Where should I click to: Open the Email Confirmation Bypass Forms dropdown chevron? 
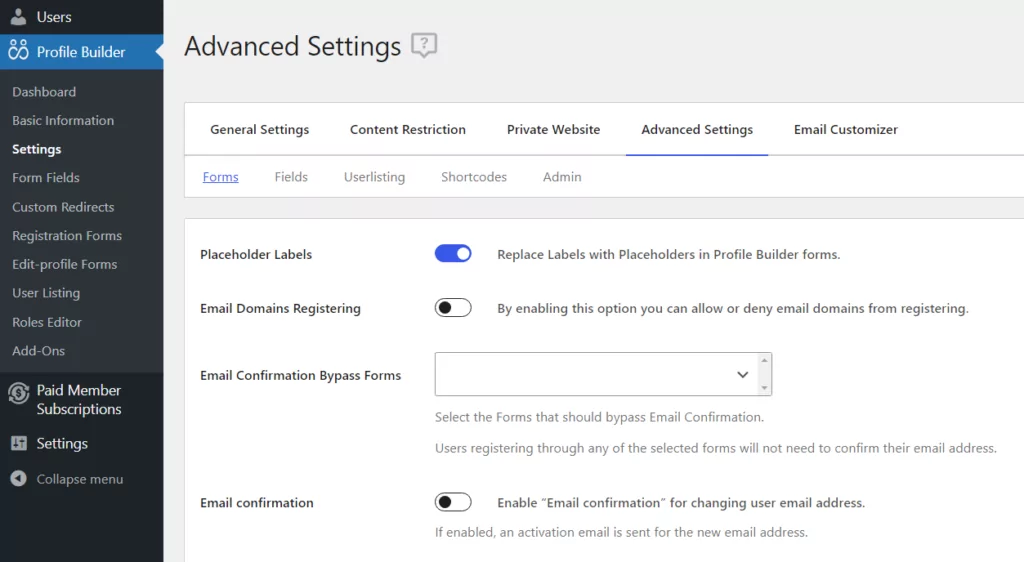(x=743, y=375)
